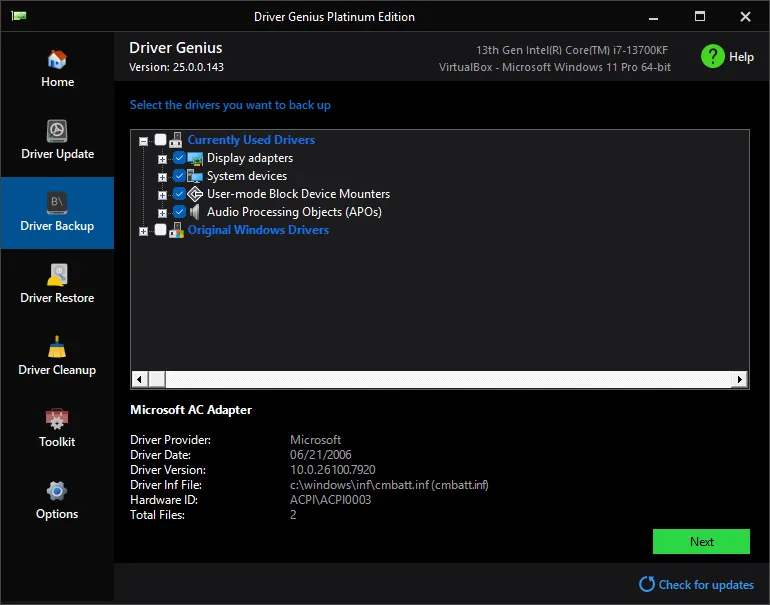Select System devices tree label
Image resolution: width=770 pixels, height=605 pixels.
click(247, 176)
